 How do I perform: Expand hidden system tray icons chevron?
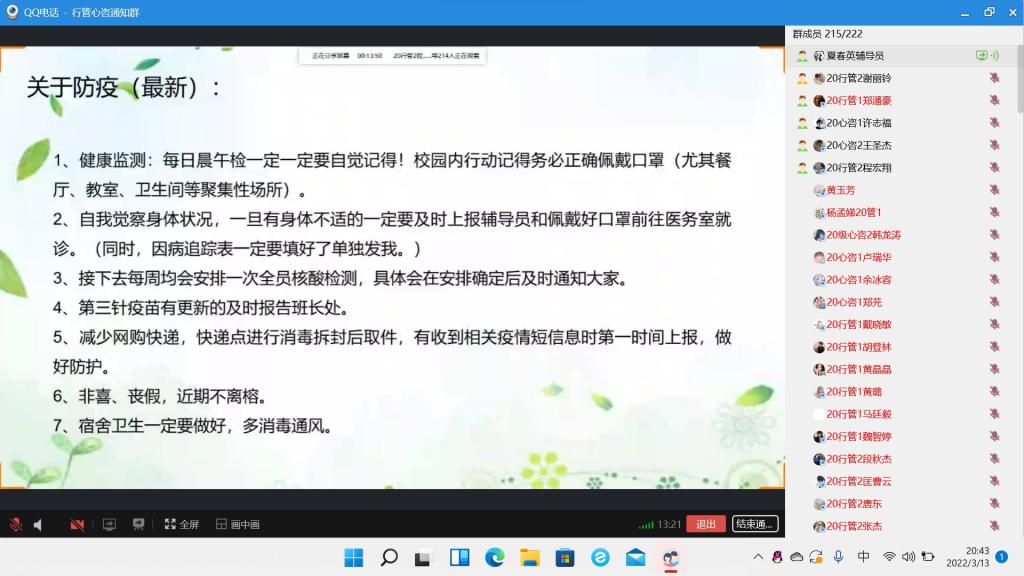(759, 557)
